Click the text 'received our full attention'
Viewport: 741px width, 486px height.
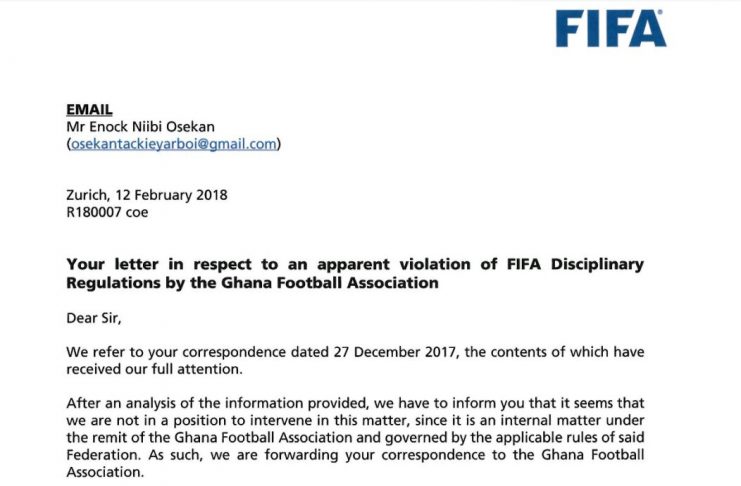coord(154,369)
